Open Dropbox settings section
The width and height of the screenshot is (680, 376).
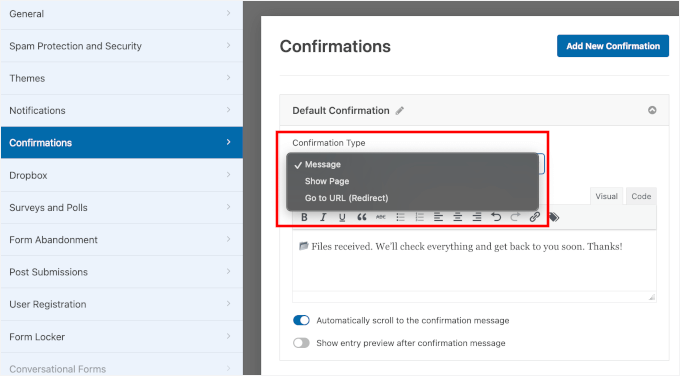coord(122,175)
